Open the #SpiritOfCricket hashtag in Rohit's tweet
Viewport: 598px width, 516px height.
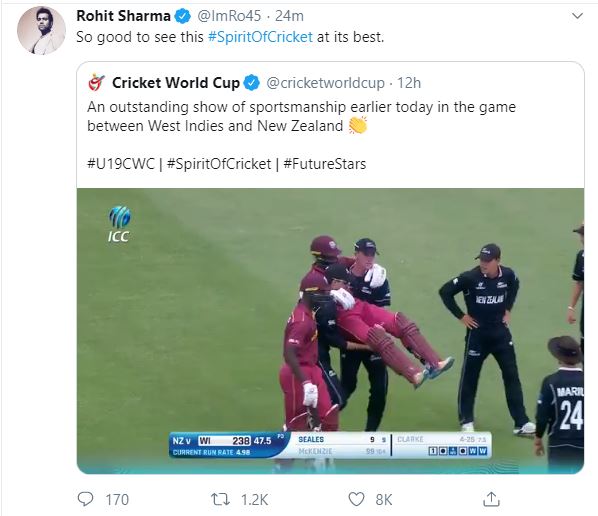260,37
